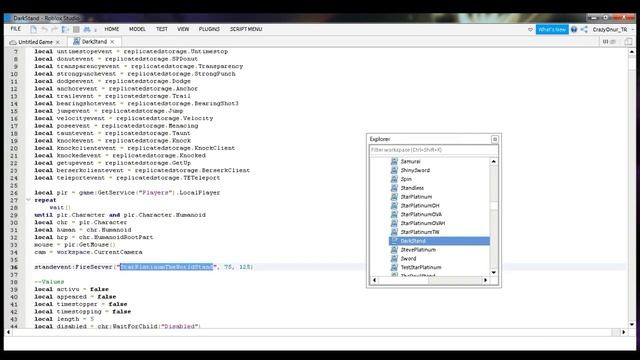Close the DarkStand script tab
Image resolution: width=640 pixels, height=360 pixels.
[x=112, y=42]
